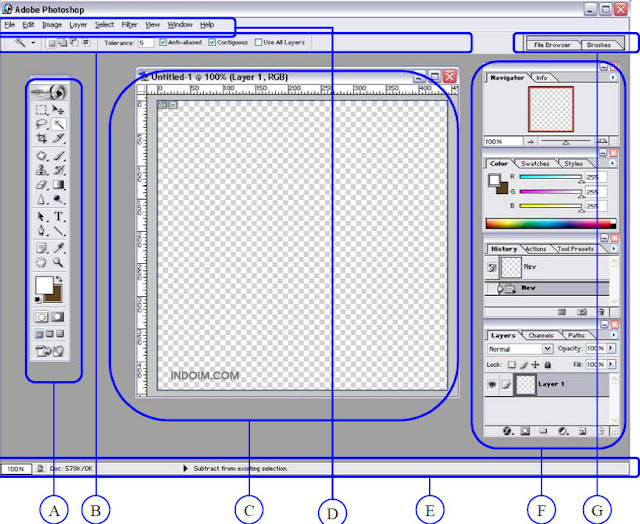Pick the Lasso tool
Viewport: 640px width, 524px height.
(41, 124)
